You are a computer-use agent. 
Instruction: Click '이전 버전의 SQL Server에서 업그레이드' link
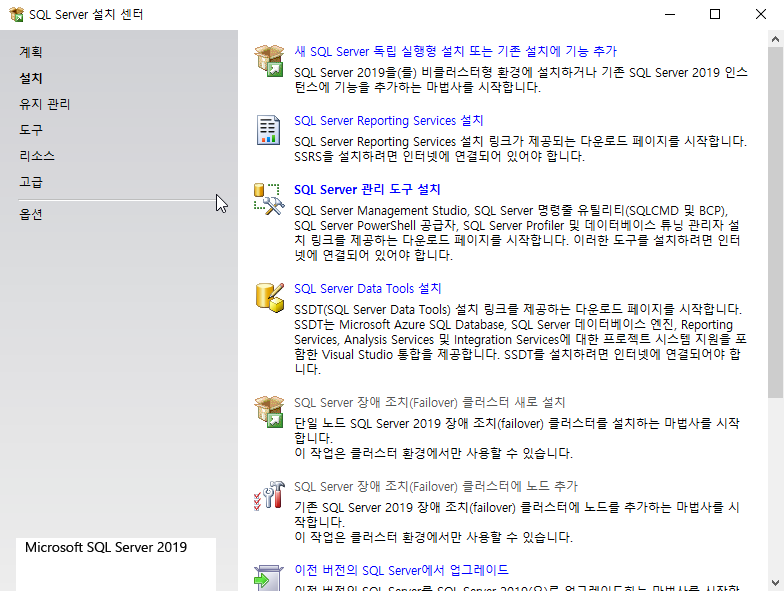point(402,570)
